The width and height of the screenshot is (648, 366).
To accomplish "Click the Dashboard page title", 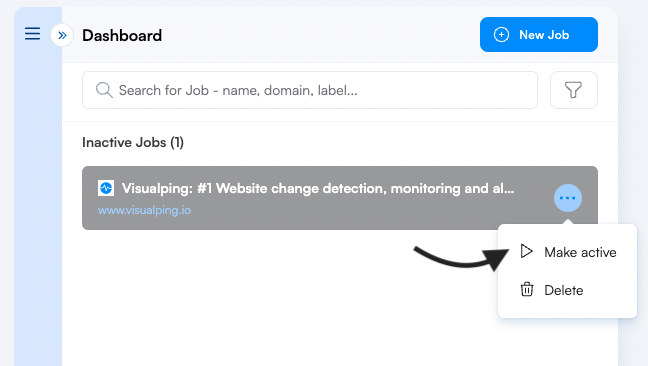I will point(122,36).
